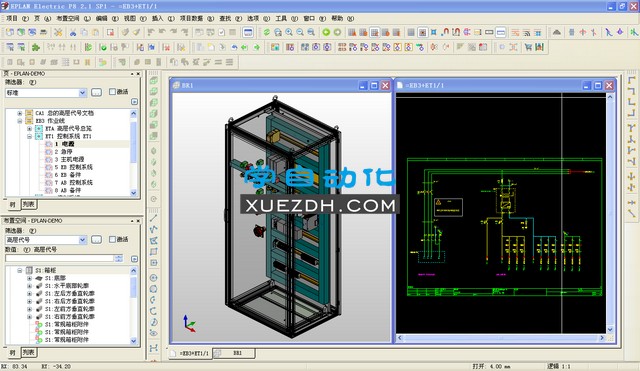Switch to the BR1 bottom tab

(x=235, y=353)
